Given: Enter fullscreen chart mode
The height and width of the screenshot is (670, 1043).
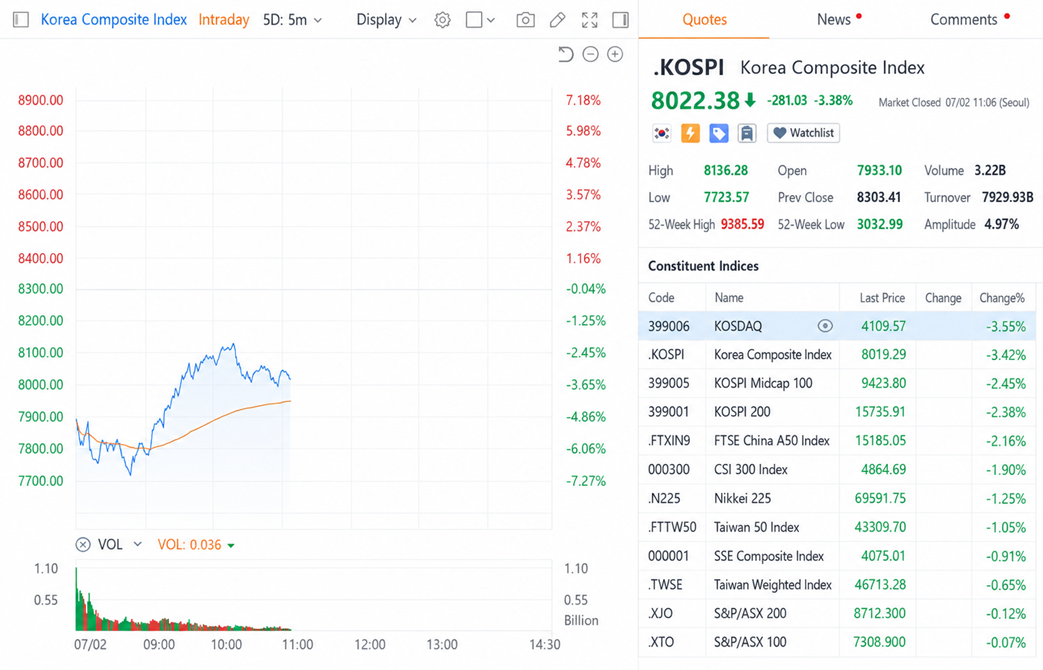Looking at the screenshot, I should tap(589, 20).
